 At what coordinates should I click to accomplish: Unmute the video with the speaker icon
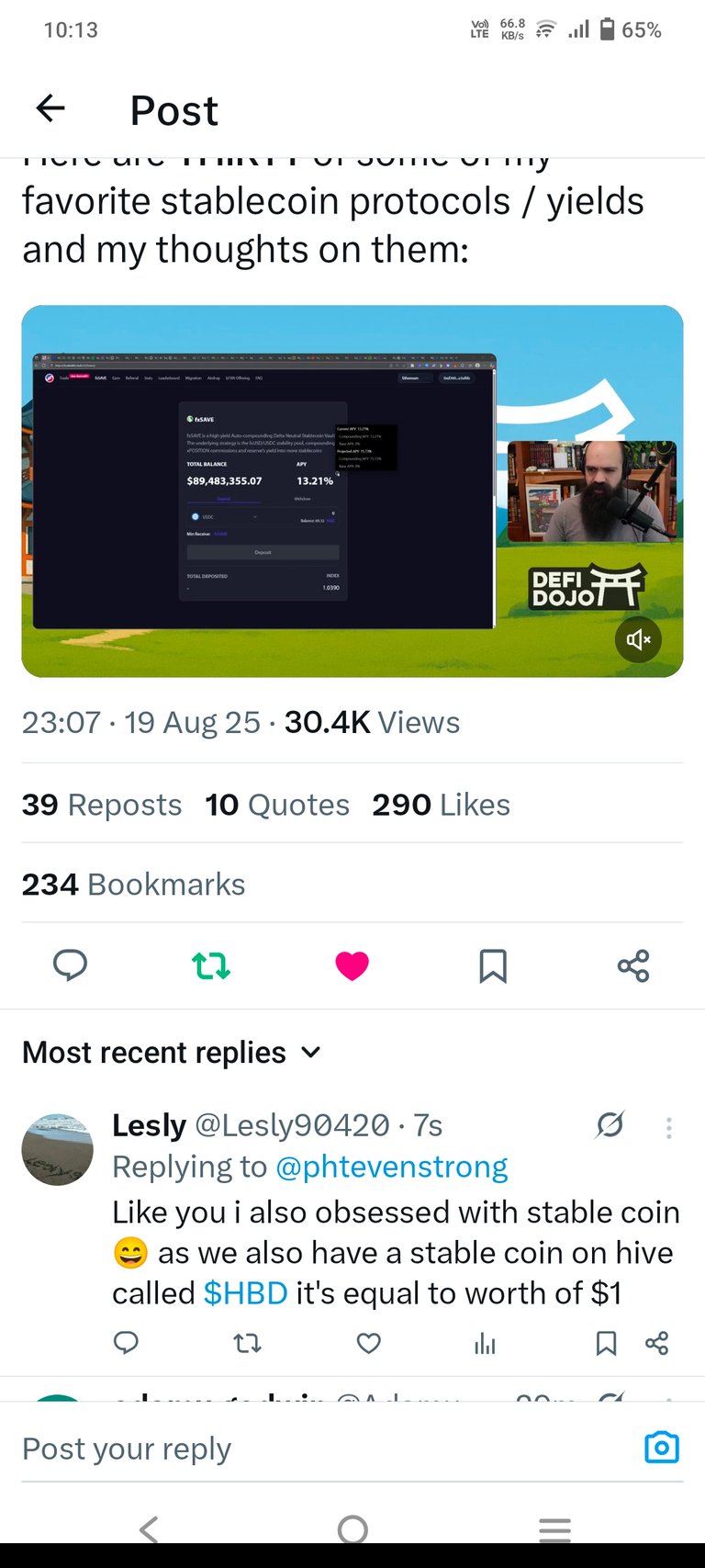(x=638, y=639)
